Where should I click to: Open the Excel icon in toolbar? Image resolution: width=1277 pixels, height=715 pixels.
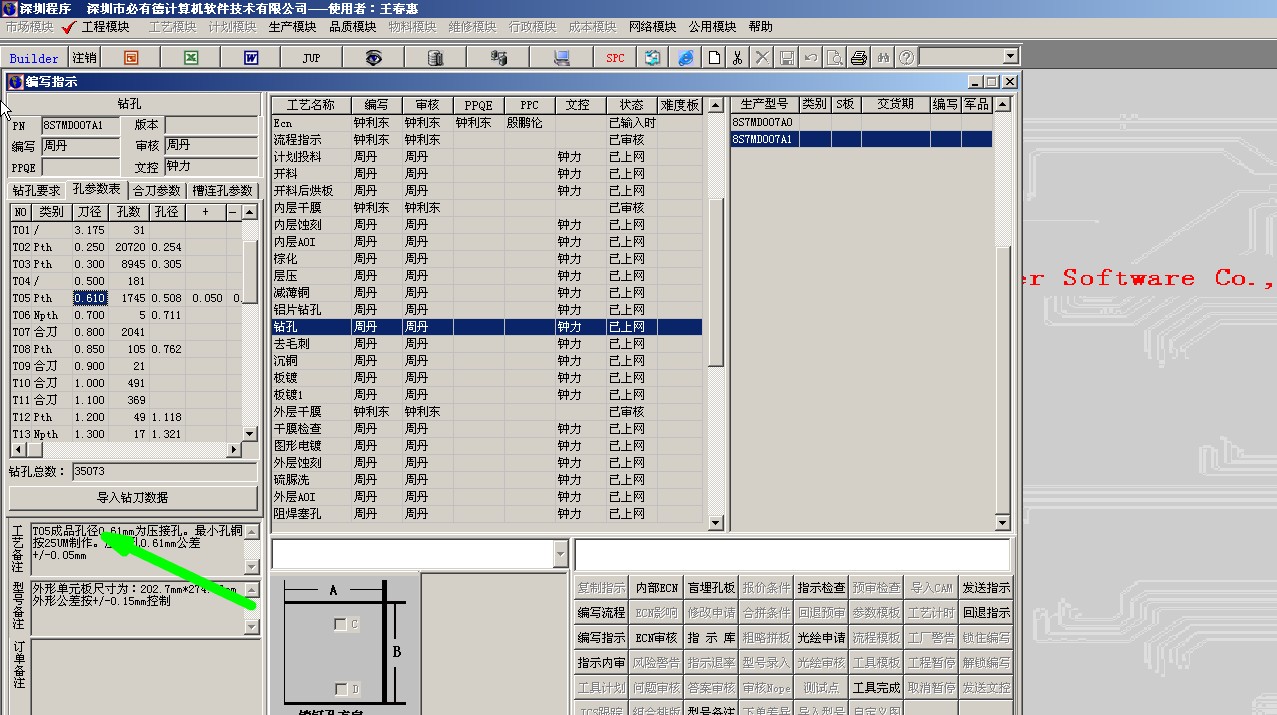coord(191,58)
